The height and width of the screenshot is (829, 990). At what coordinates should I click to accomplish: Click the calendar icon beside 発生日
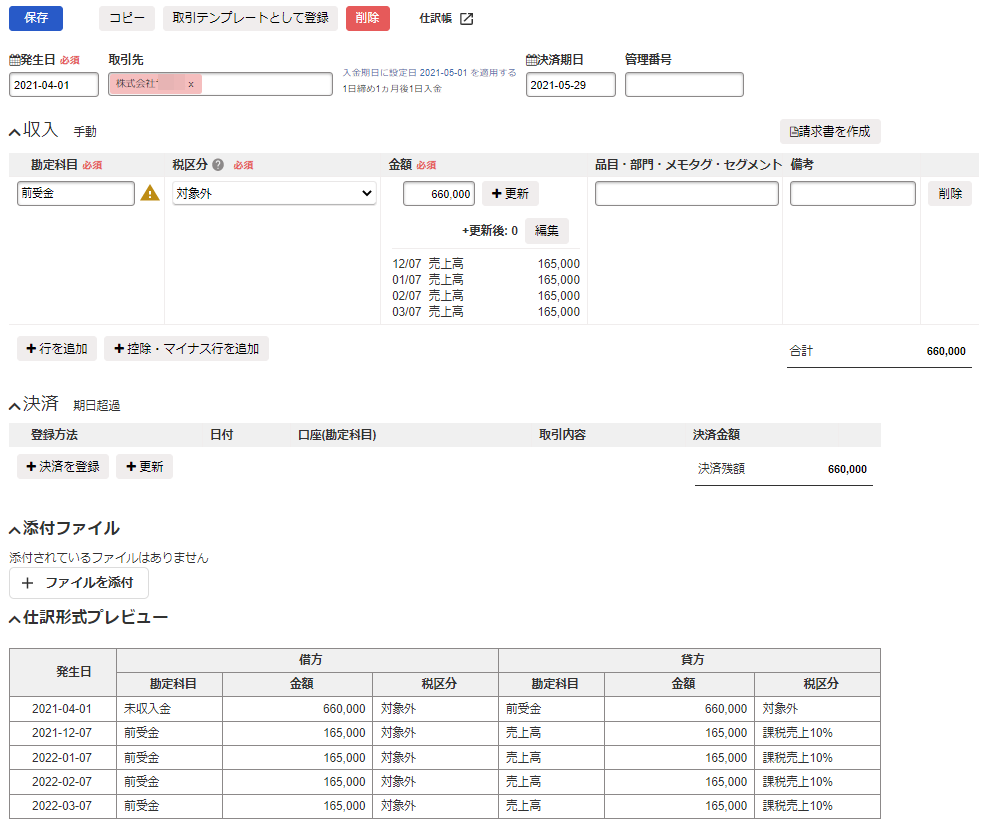point(15,60)
